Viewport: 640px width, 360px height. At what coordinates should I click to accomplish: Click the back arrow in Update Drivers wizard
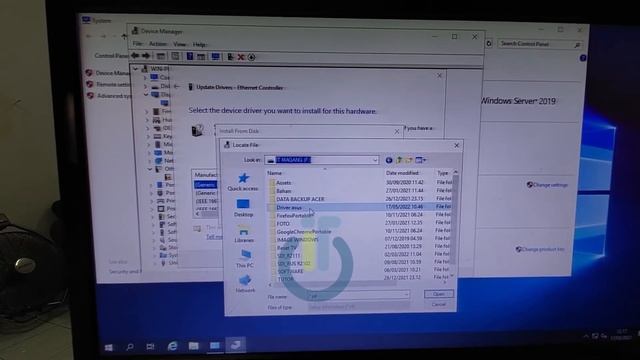177,87
